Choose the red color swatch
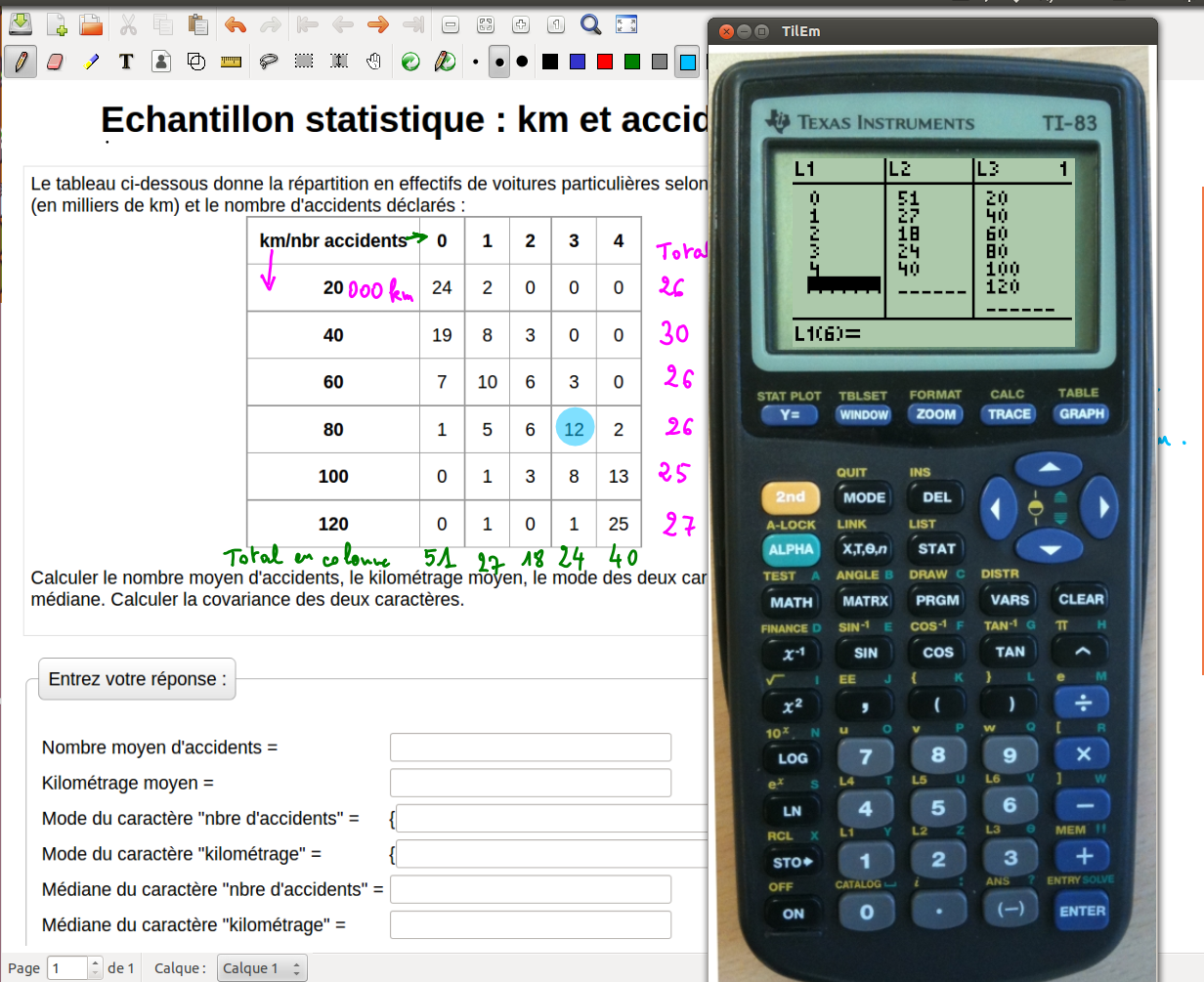1204x982 pixels. click(x=605, y=62)
